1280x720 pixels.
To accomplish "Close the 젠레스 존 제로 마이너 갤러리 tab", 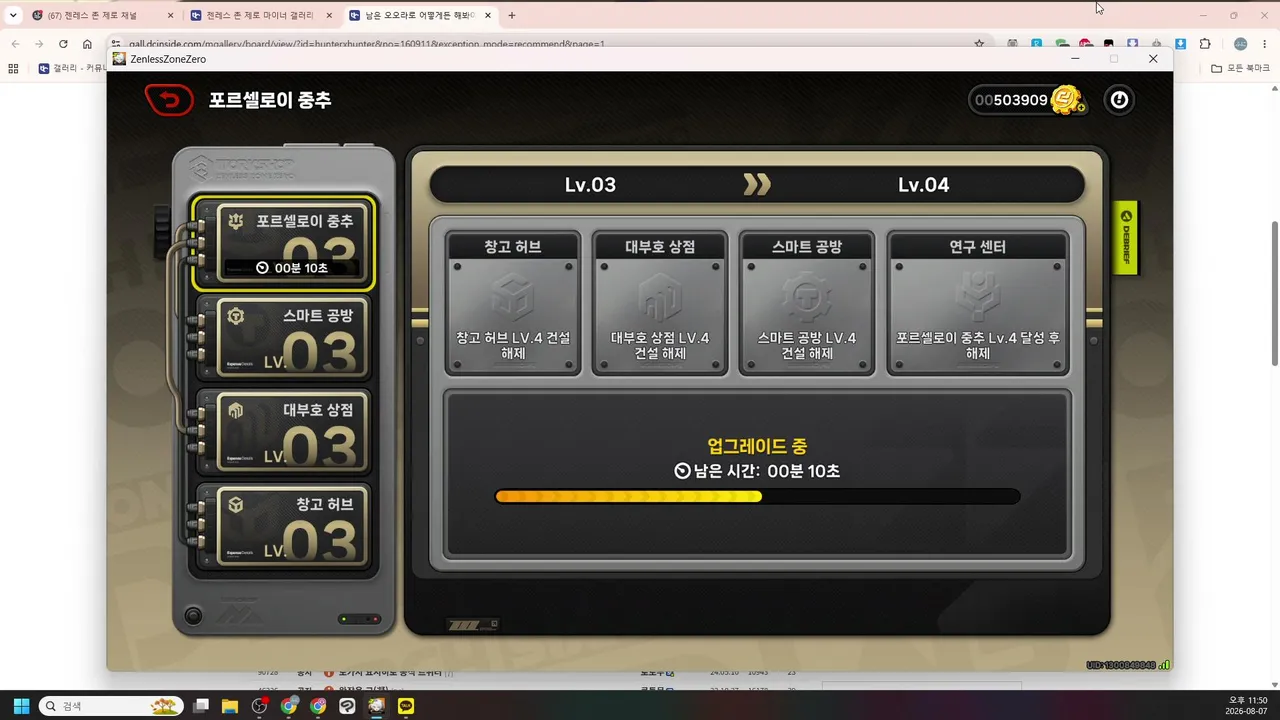I will 329,16.
